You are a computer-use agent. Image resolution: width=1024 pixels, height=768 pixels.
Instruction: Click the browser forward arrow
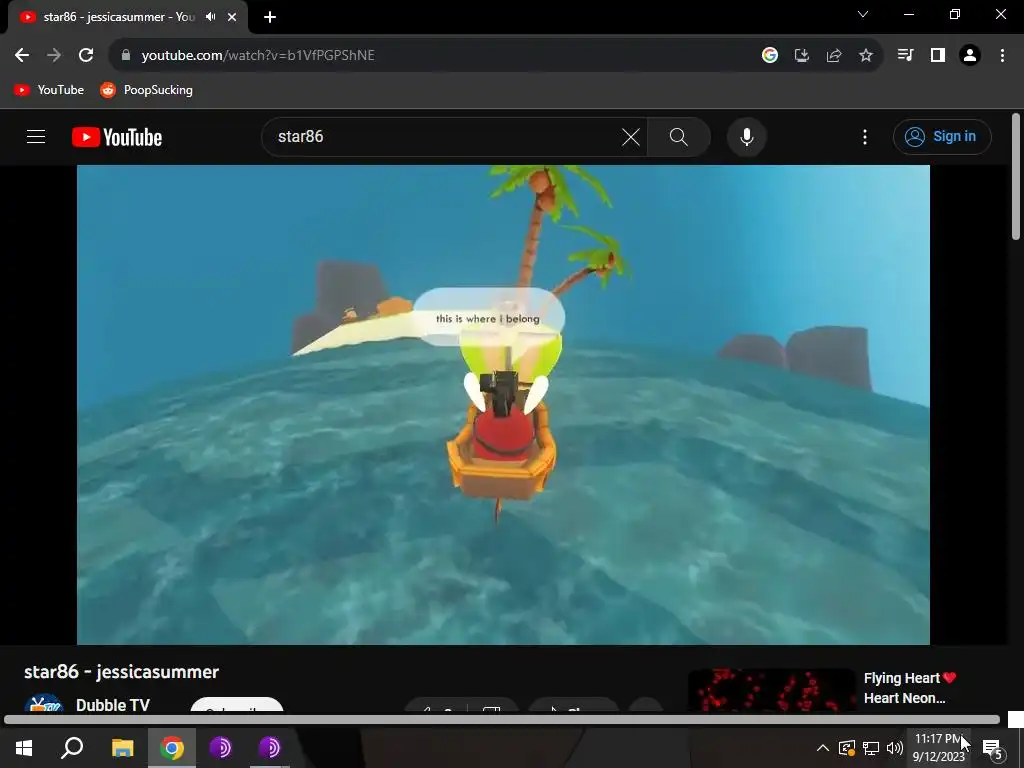coord(54,56)
